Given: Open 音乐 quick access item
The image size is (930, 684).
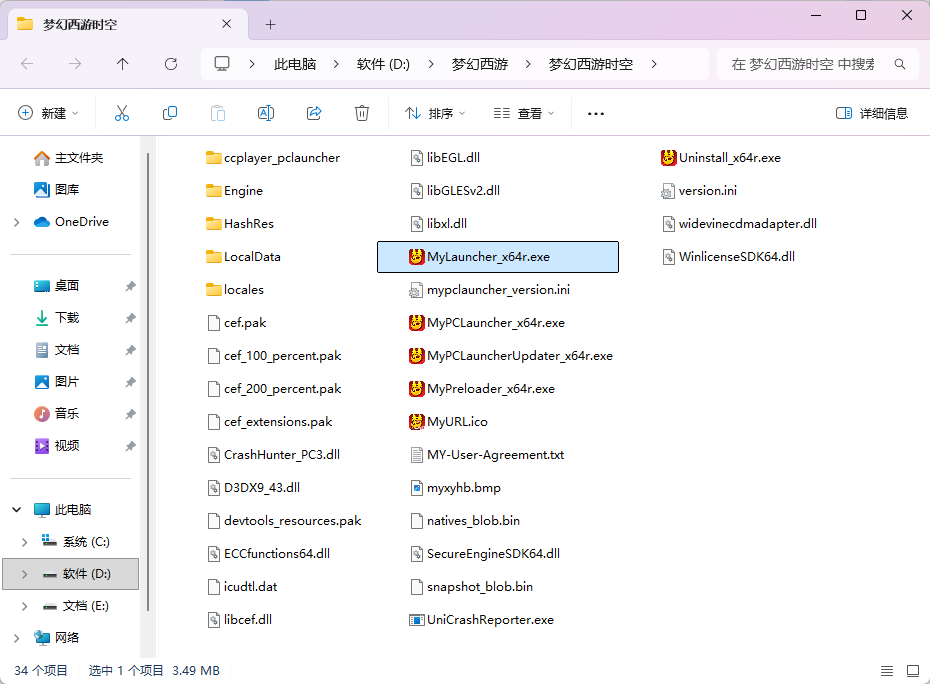Looking at the screenshot, I should [56, 414].
